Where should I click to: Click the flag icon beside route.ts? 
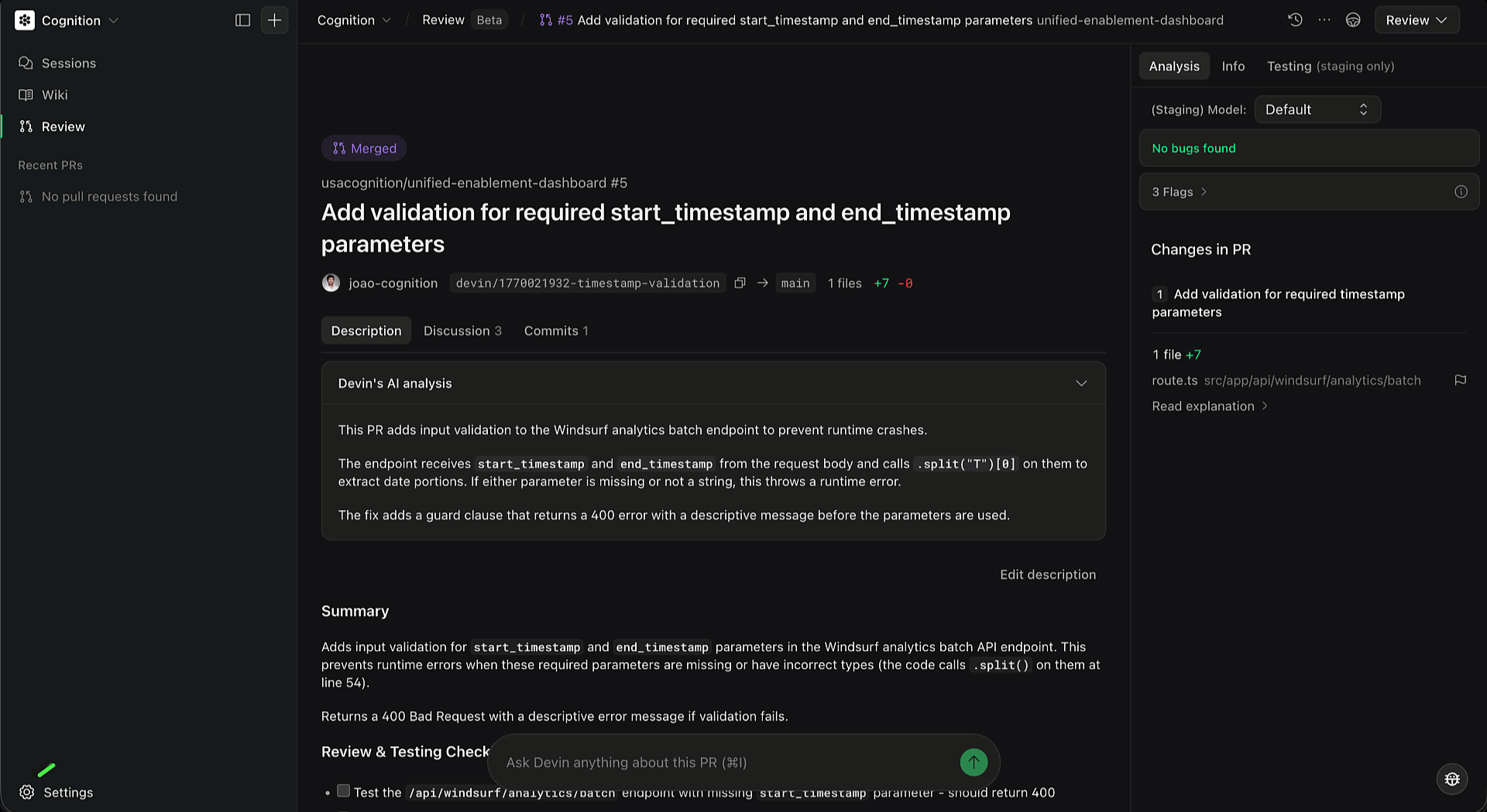tap(1460, 380)
